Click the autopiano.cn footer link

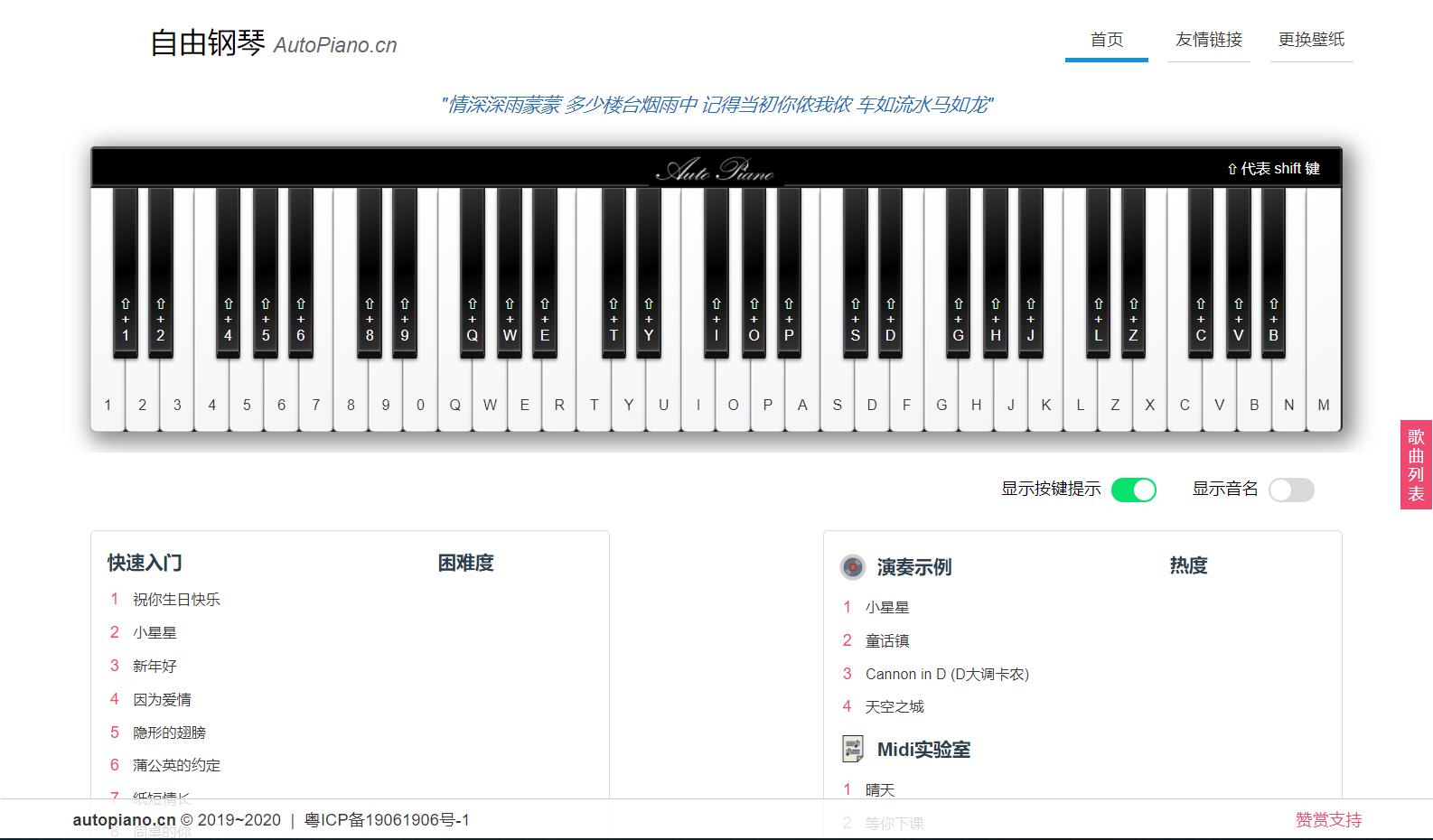click(125, 820)
